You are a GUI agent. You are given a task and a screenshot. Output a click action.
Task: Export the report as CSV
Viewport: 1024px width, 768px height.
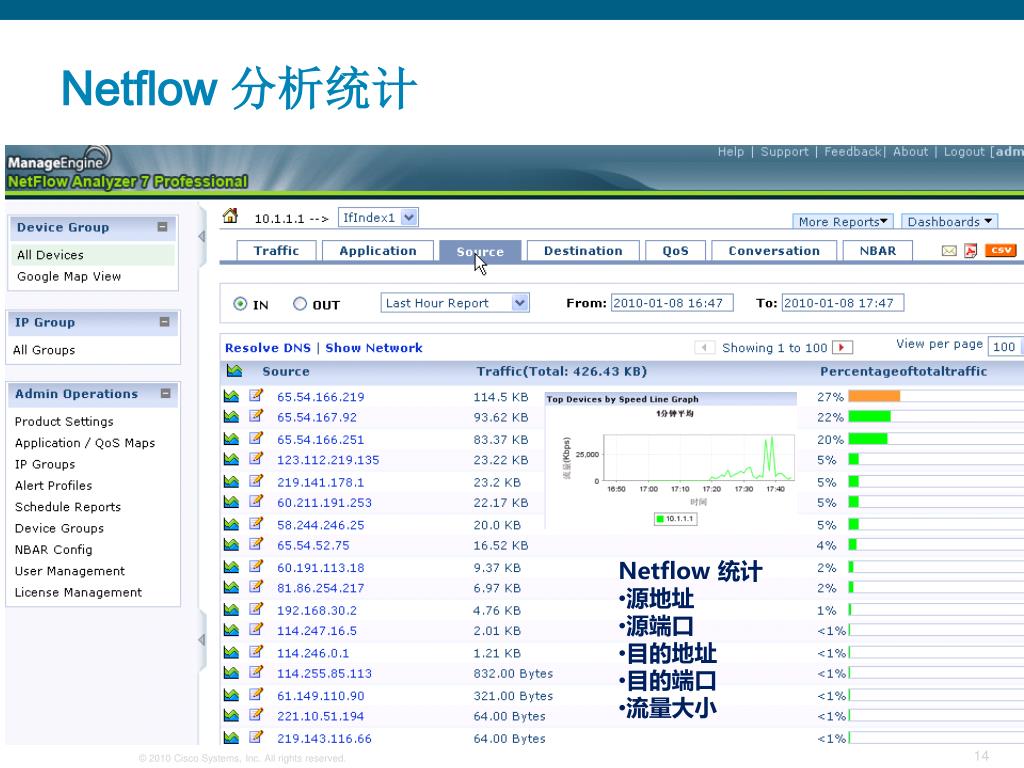[x=1000, y=250]
